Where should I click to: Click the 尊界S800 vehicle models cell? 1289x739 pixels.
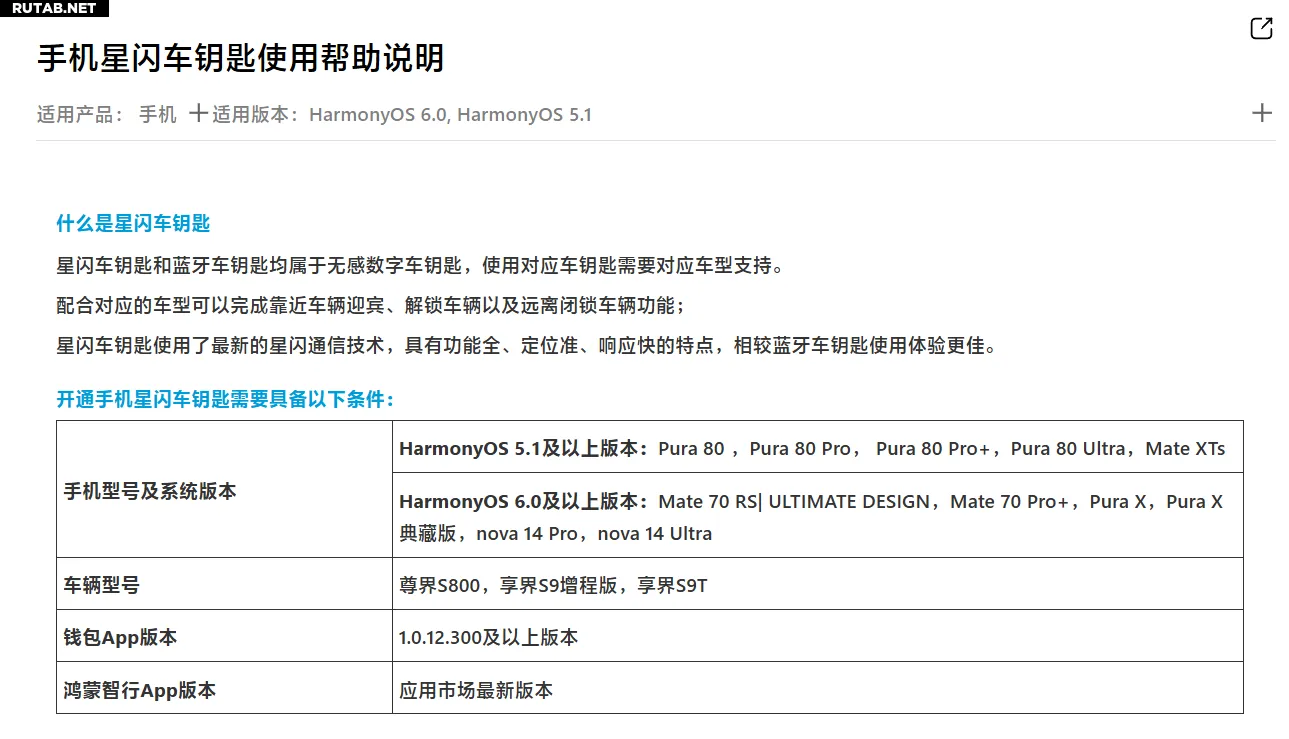[x=553, y=585]
